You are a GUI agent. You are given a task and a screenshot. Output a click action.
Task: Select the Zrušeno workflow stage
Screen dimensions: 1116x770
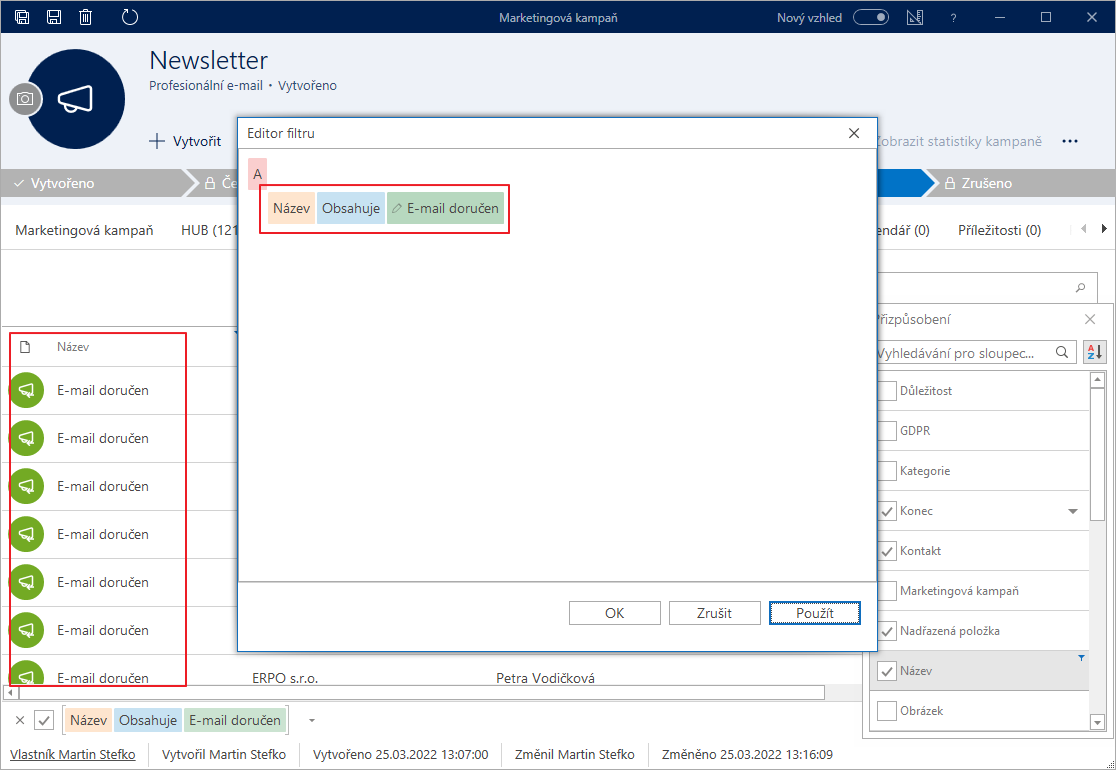coord(1019,183)
